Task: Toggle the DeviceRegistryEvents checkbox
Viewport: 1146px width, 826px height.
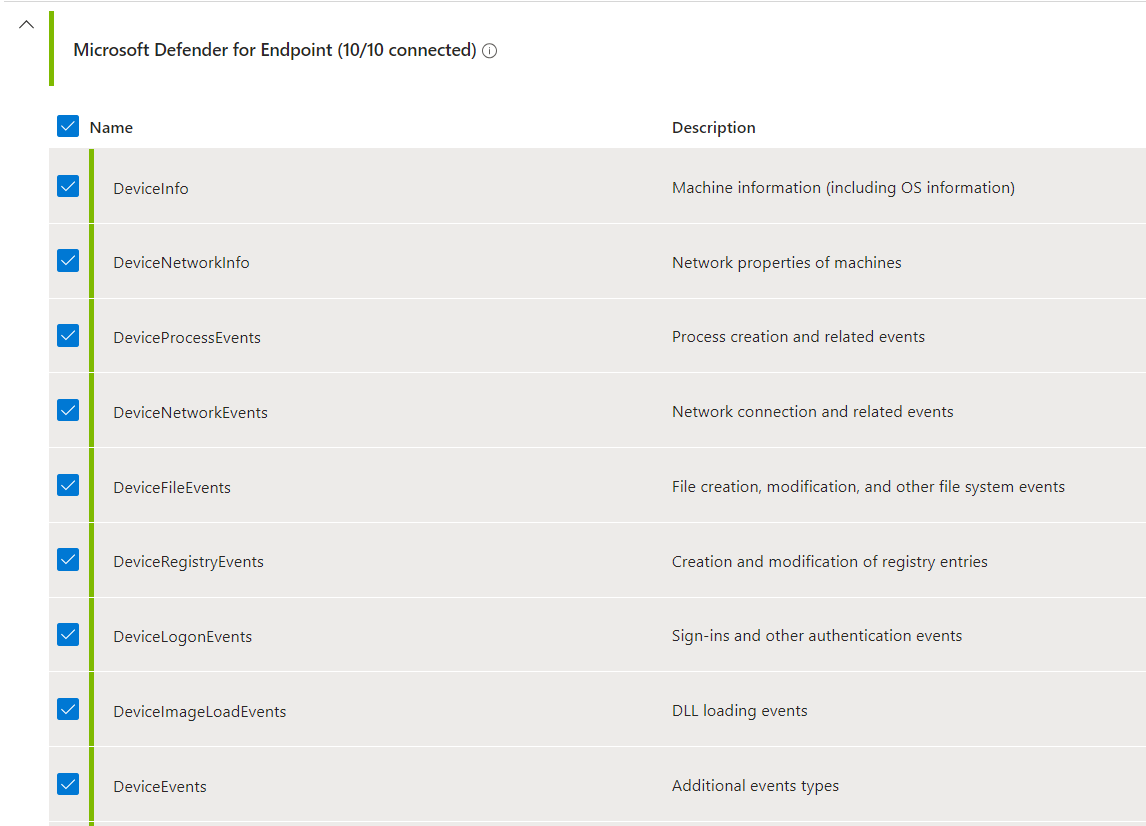Action: click(x=68, y=560)
